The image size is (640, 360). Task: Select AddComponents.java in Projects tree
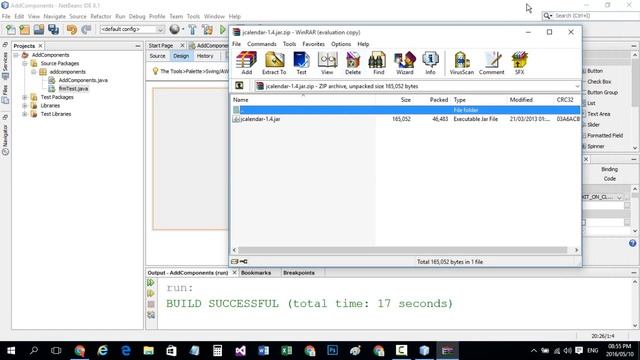coord(83,80)
